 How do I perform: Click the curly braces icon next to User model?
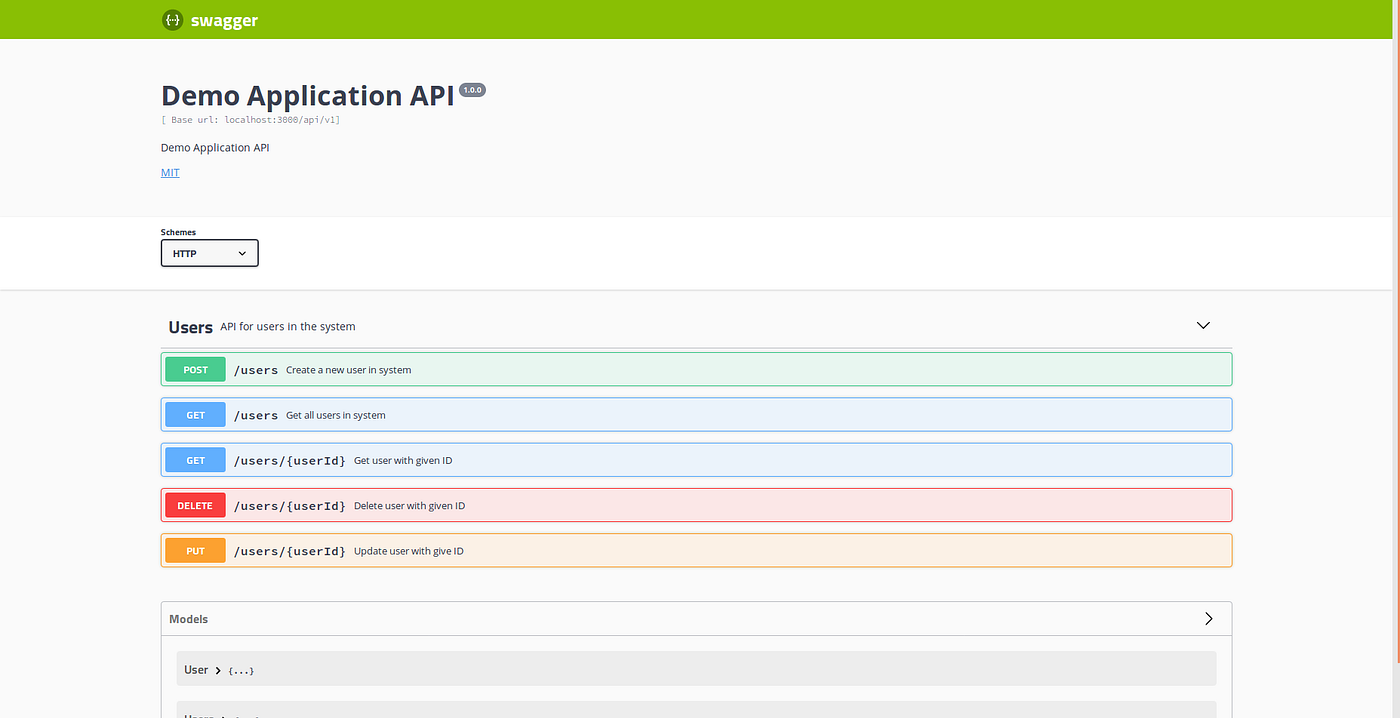point(240,670)
